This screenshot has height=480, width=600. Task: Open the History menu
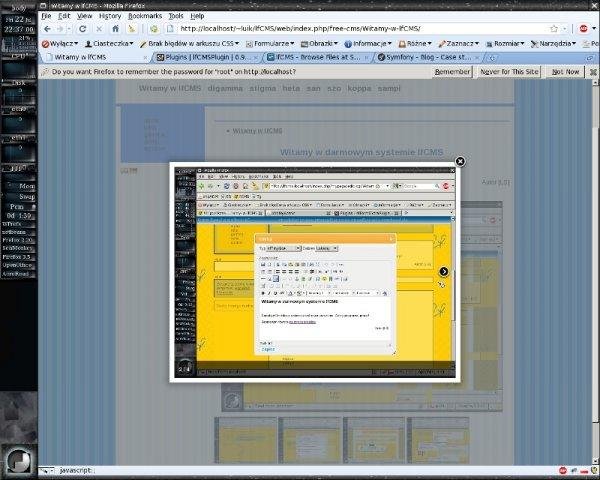pos(110,16)
